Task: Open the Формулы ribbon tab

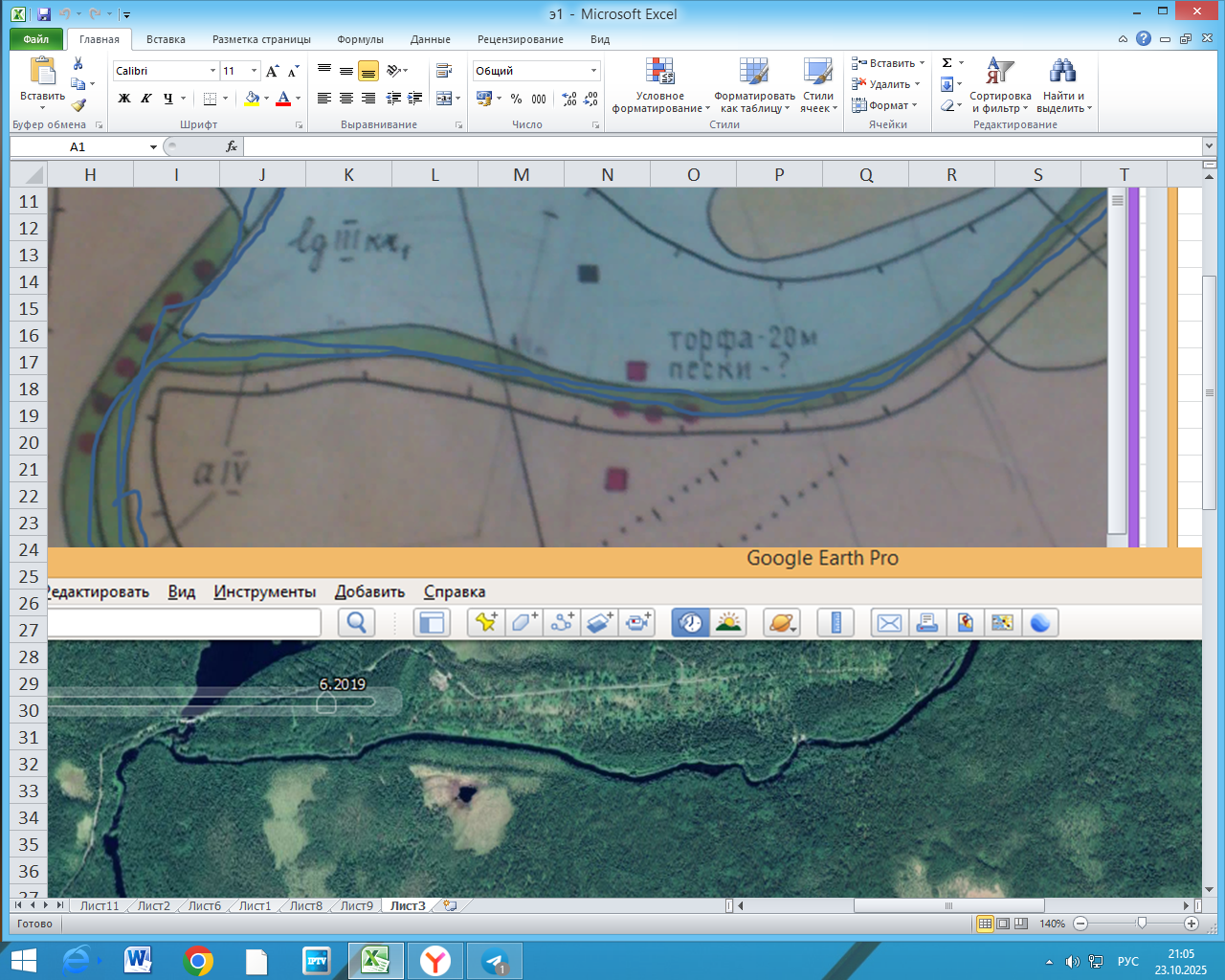Action: point(360,39)
